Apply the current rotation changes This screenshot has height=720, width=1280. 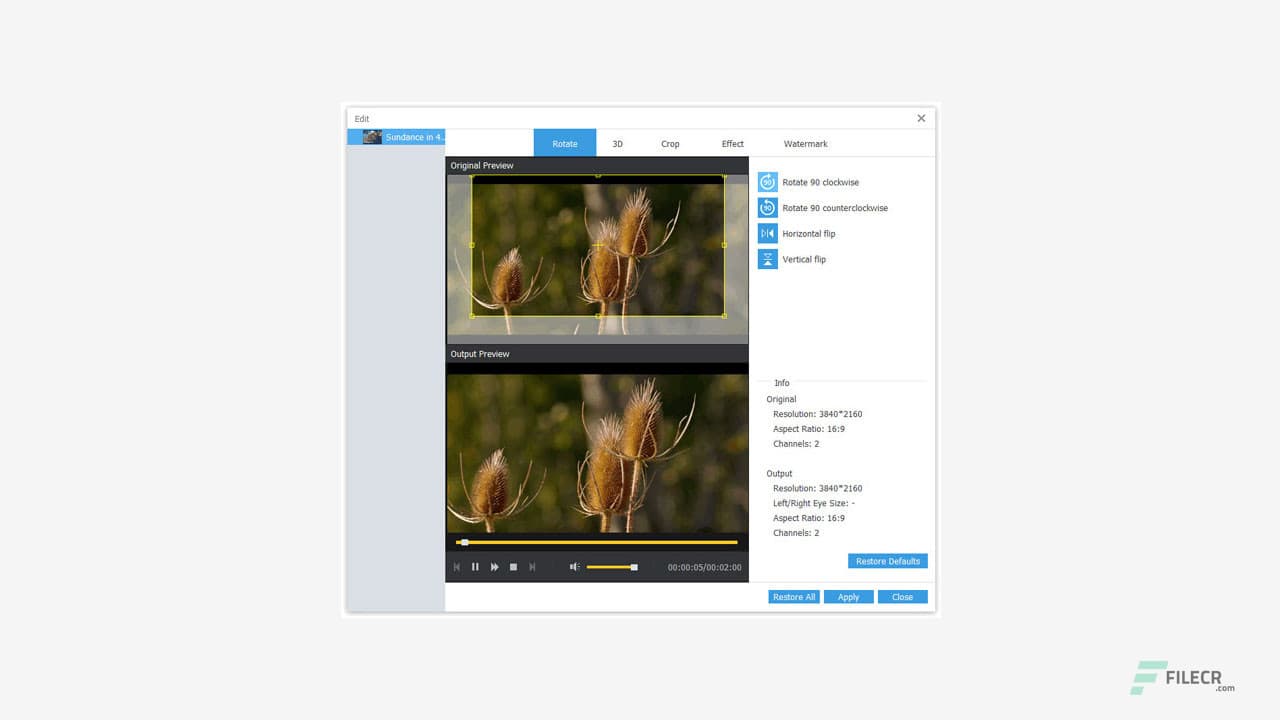[848, 596]
